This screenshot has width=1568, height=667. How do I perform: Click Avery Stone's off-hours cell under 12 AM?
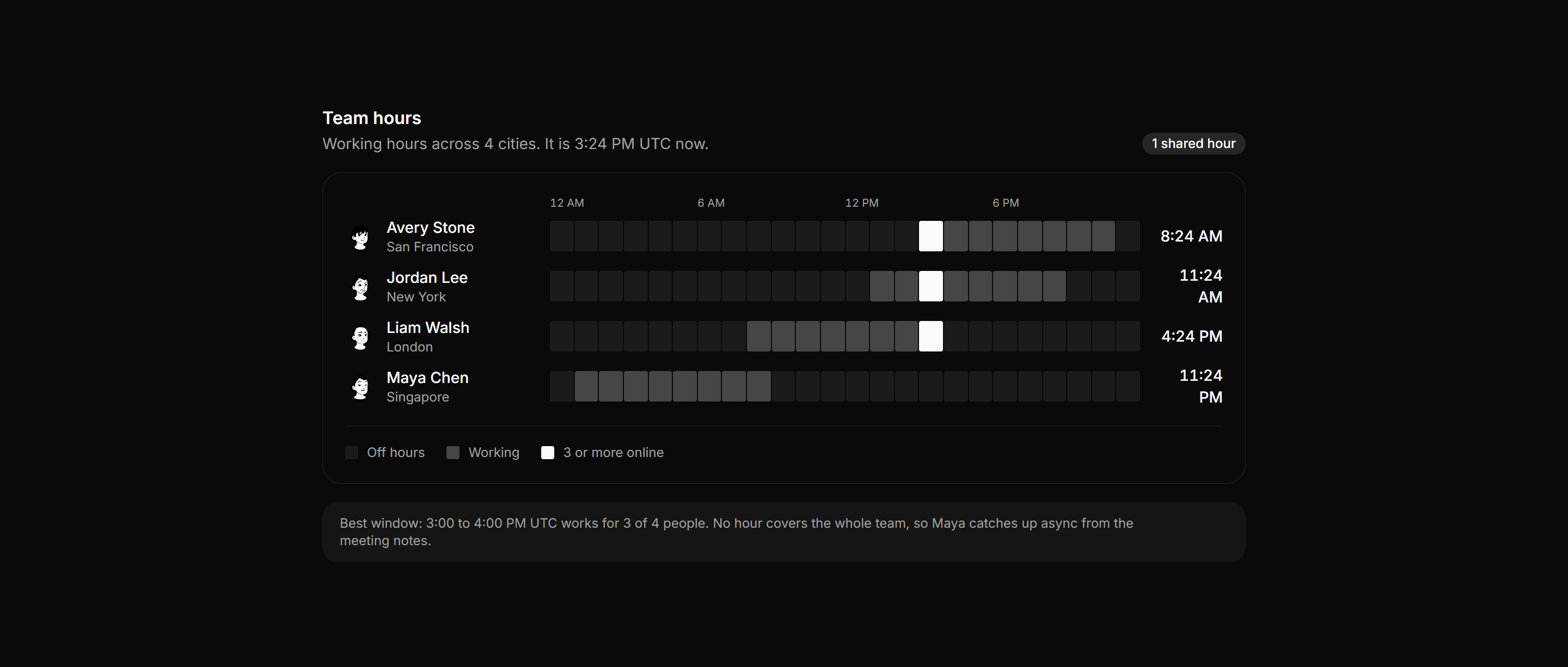[561, 236]
